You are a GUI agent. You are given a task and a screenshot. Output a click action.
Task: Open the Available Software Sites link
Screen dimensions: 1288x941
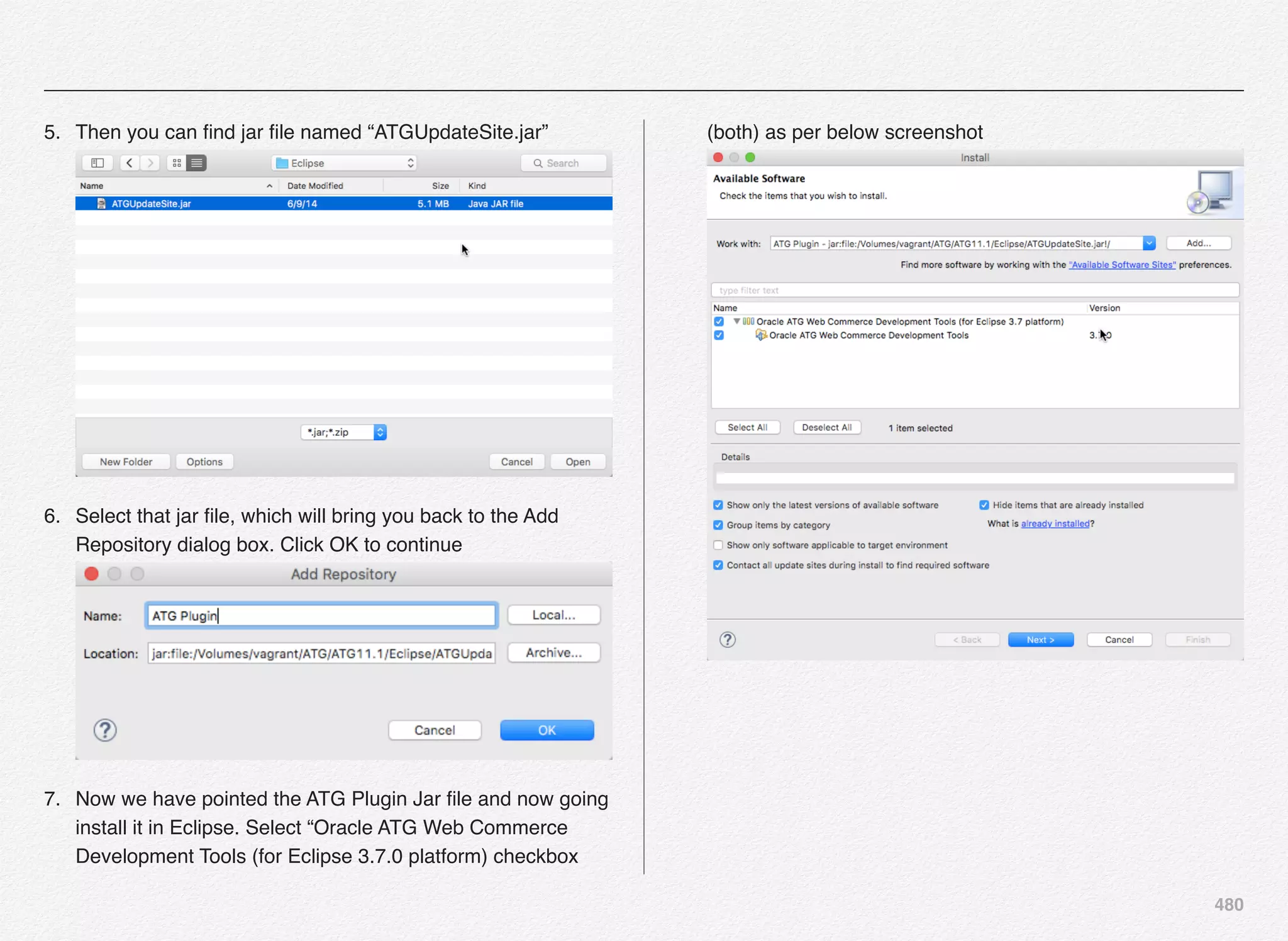(x=1122, y=265)
